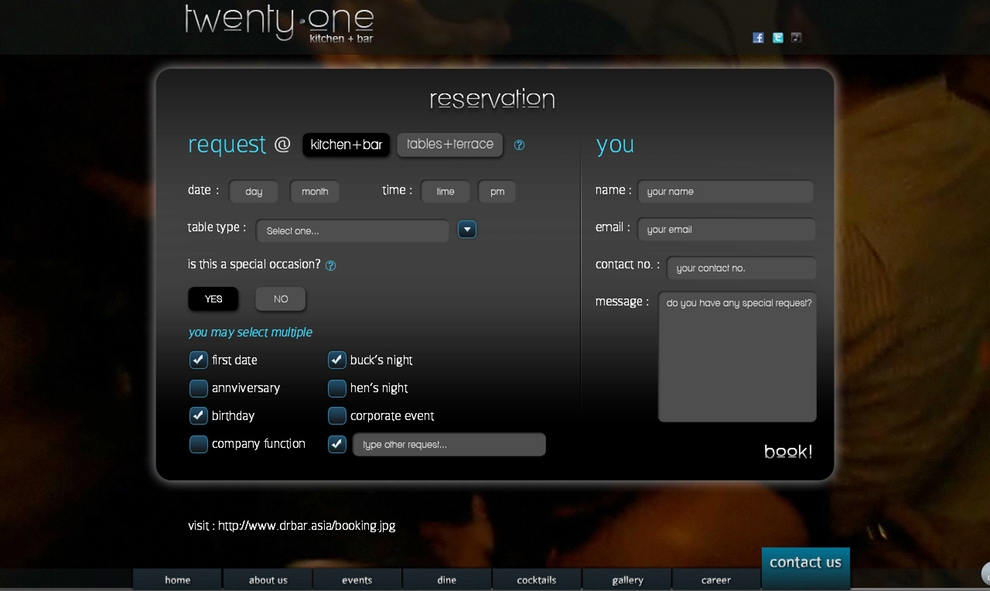The height and width of the screenshot is (591, 990).
Task: Check the anniversary checkbox
Action: pos(198,388)
